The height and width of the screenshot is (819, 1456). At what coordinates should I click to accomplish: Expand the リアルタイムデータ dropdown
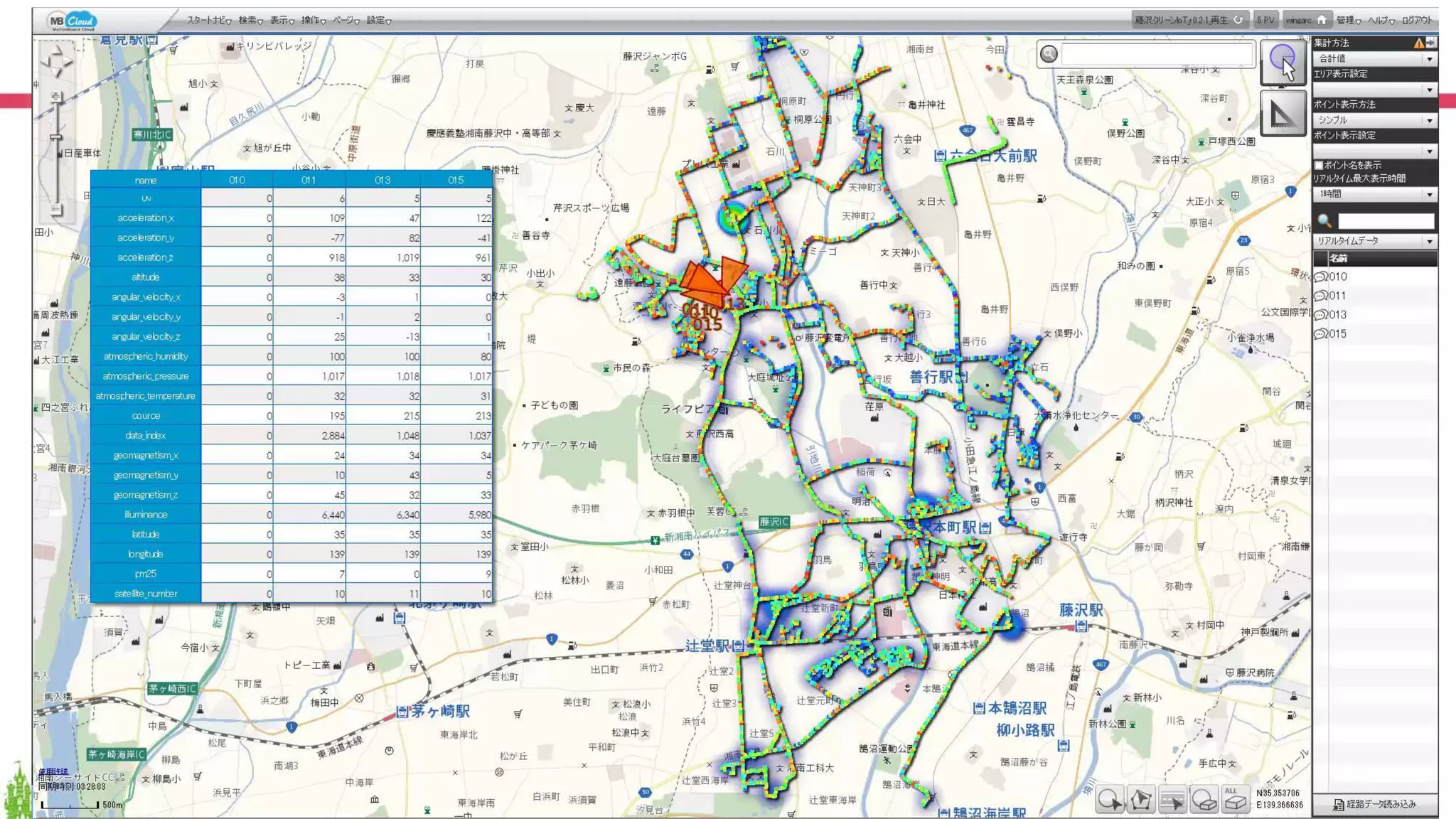point(1374,241)
